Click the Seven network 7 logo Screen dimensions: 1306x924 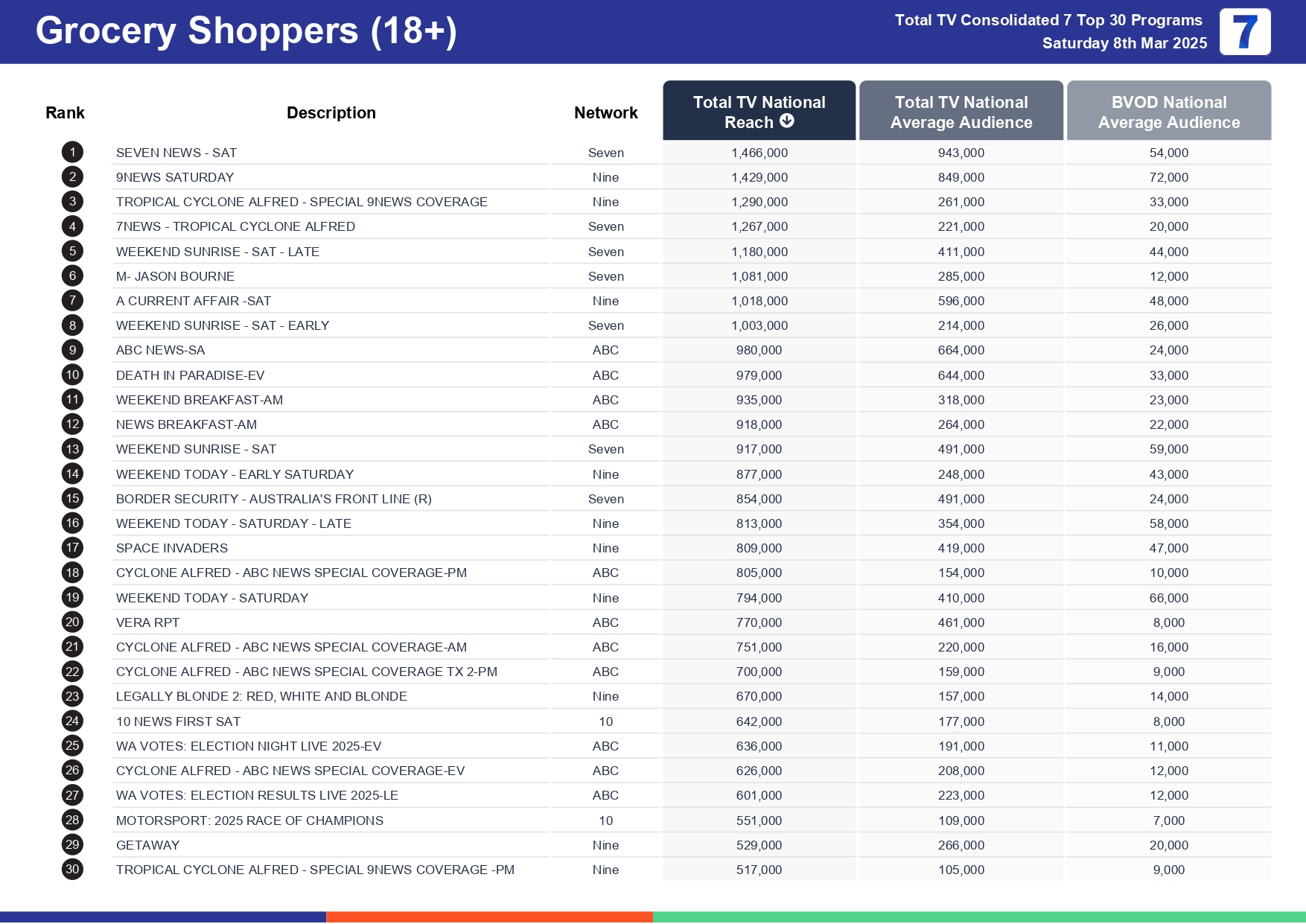(x=1244, y=32)
